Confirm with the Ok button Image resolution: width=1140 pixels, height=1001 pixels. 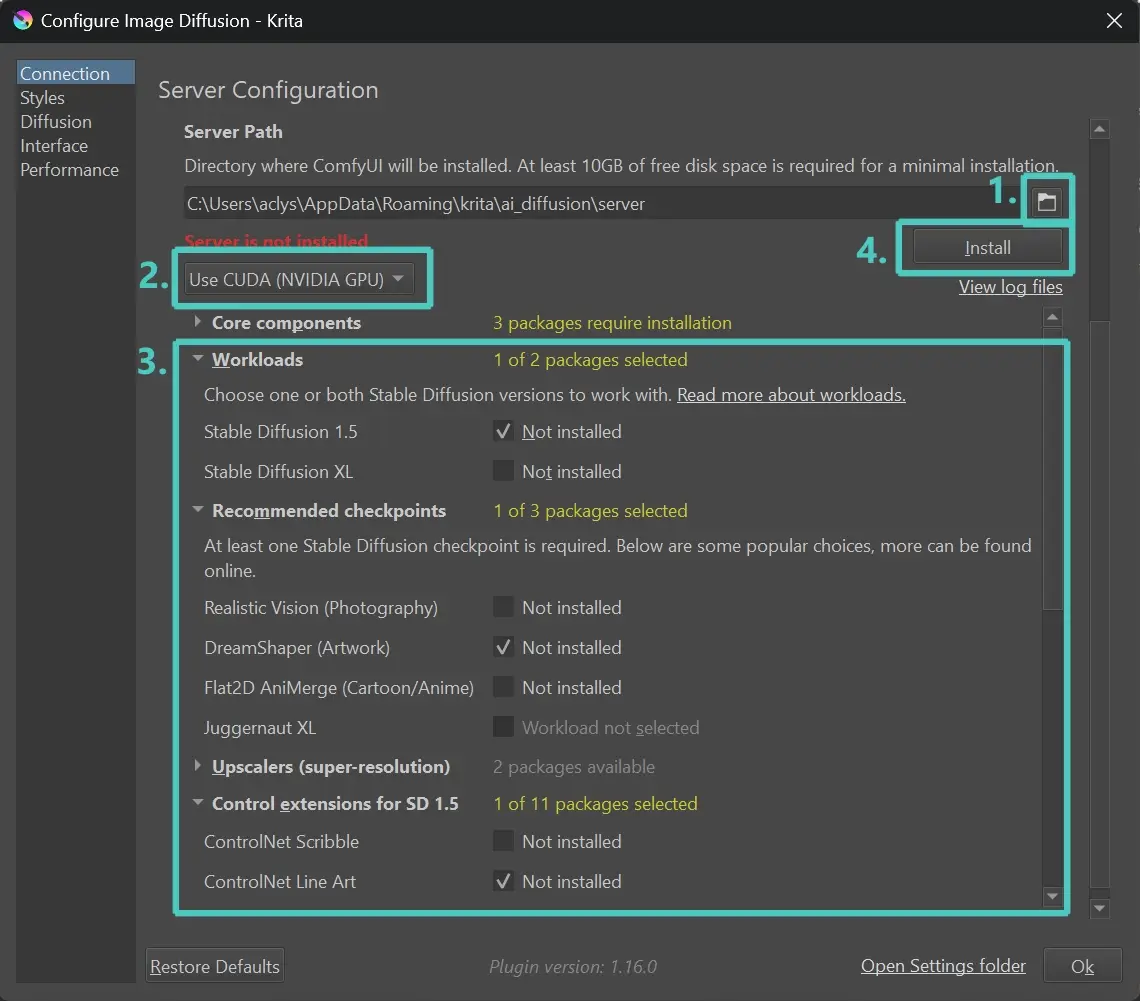click(x=1082, y=966)
